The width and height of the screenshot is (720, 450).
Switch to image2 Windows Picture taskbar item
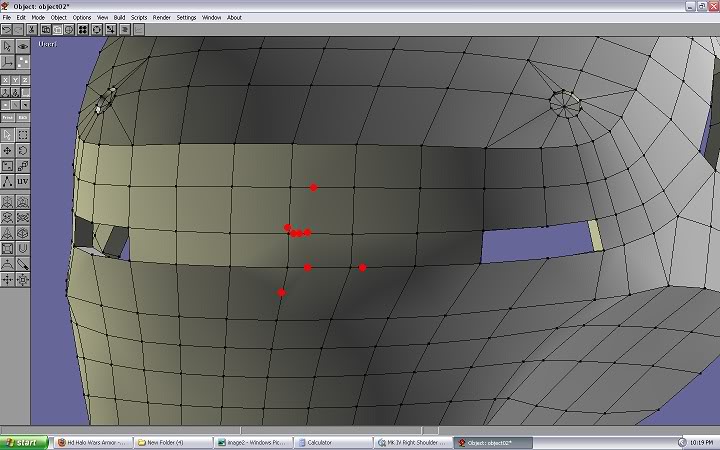253,443
